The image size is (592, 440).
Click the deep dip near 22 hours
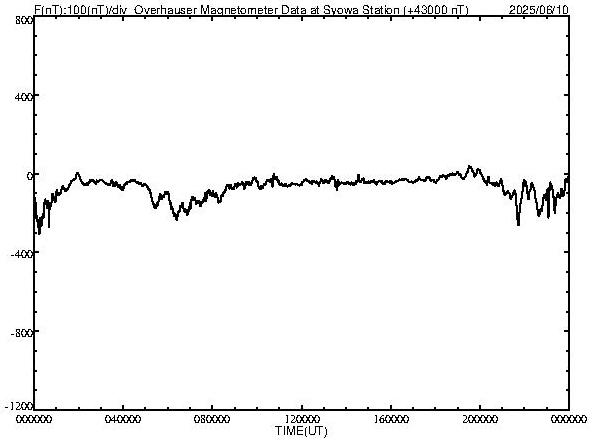click(x=518, y=224)
